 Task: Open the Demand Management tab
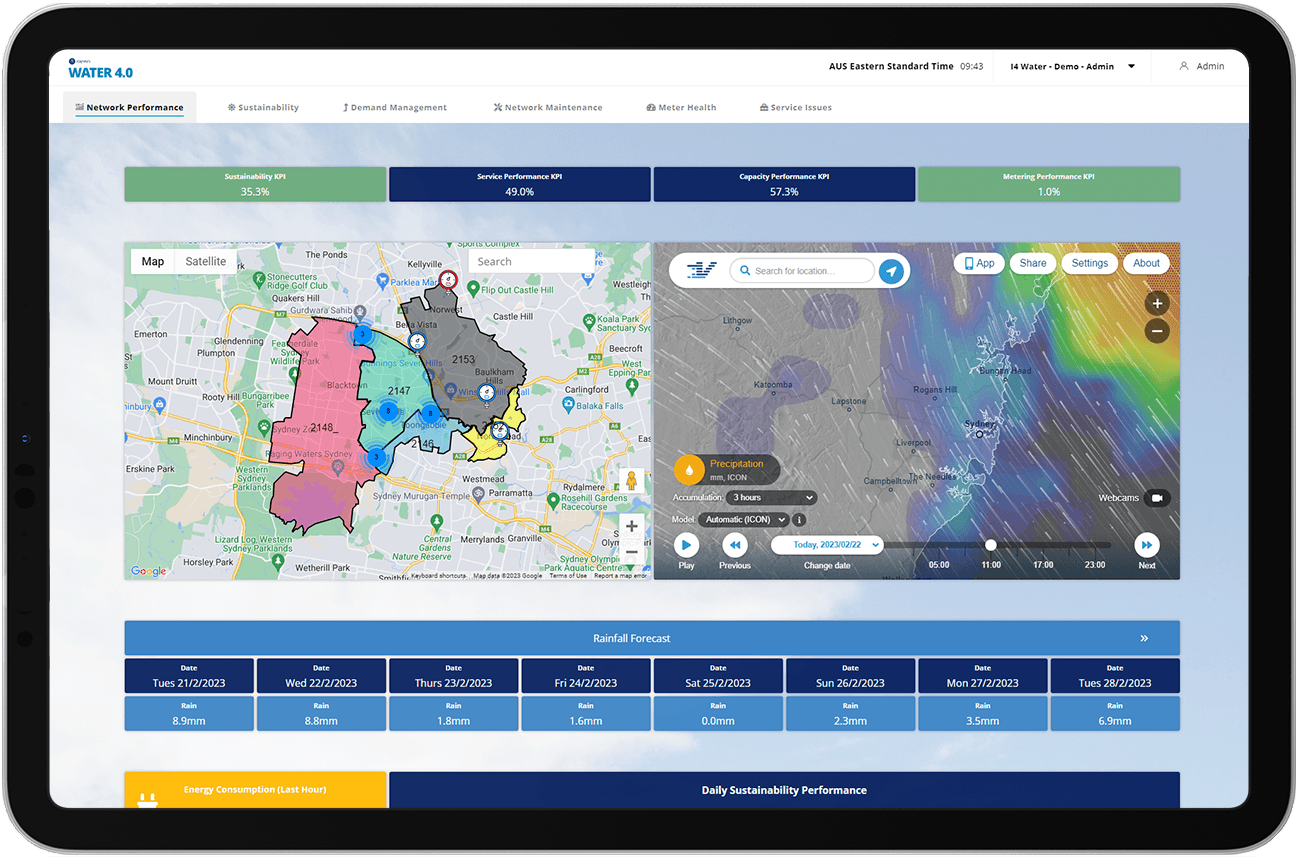click(x=395, y=107)
